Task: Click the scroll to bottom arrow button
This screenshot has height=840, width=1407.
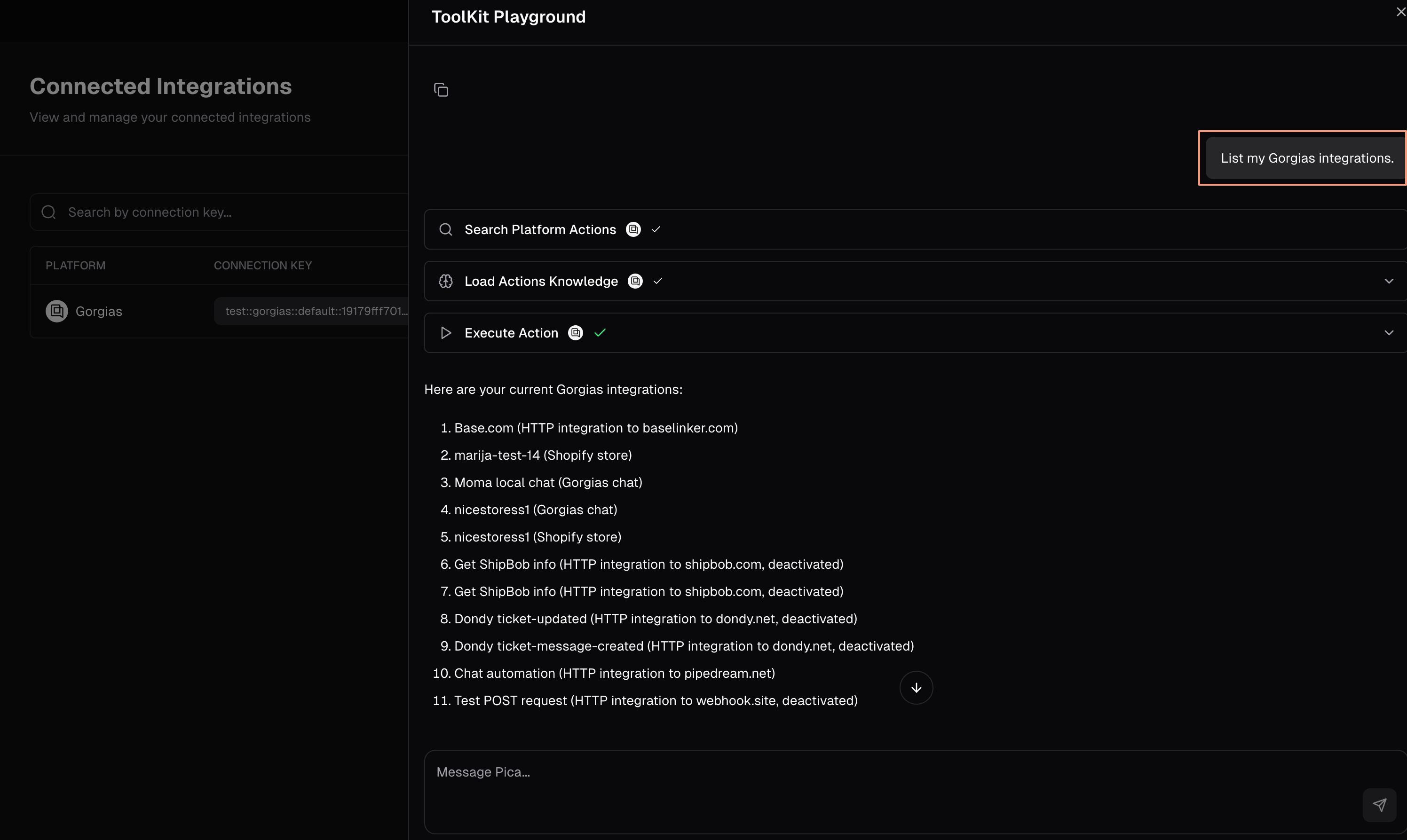Action: pyautogui.click(x=916, y=688)
